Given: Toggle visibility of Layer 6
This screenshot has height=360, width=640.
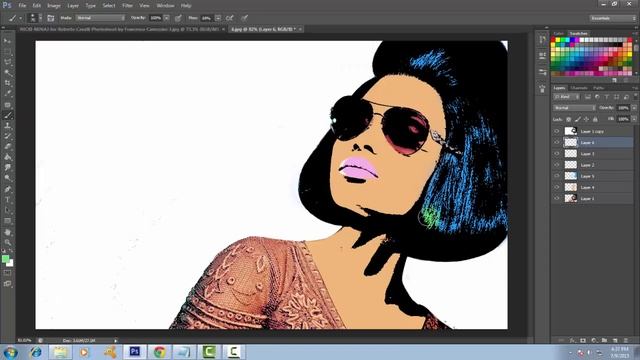Looking at the screenshot, I should pyautogui.click(x=557, y=142).
